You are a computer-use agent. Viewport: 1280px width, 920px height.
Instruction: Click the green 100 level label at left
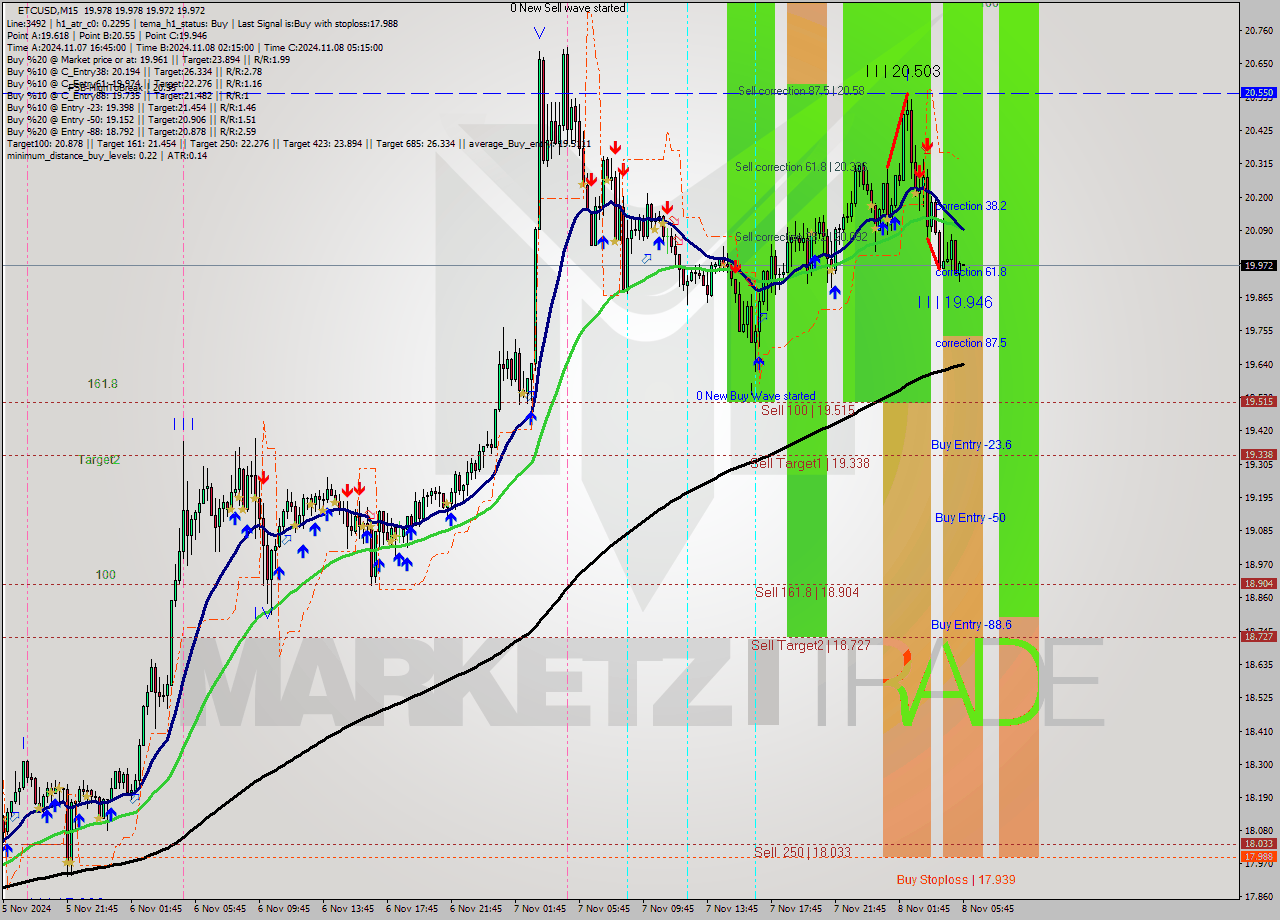[105, 575]
